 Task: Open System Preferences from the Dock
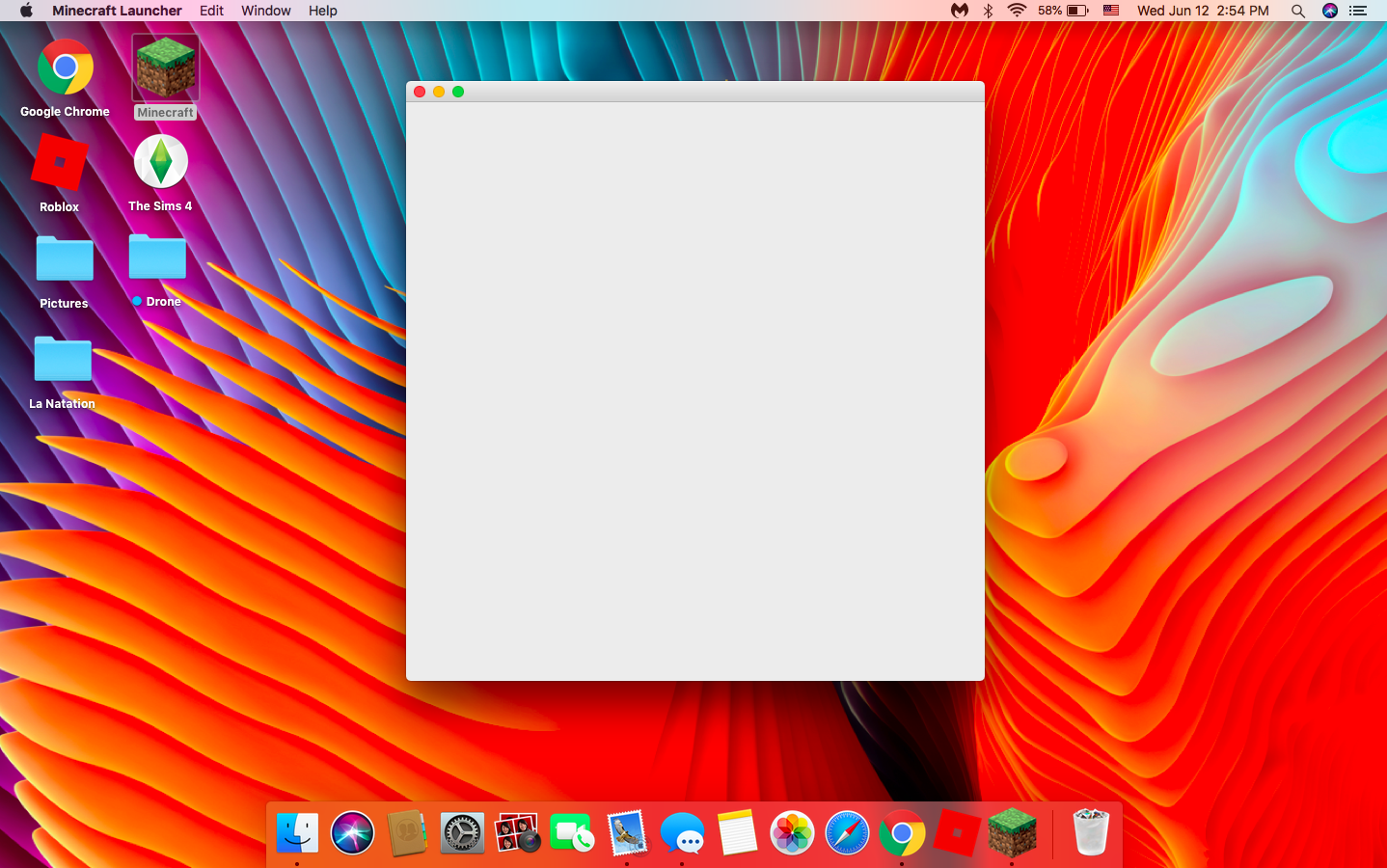point(462,833)
